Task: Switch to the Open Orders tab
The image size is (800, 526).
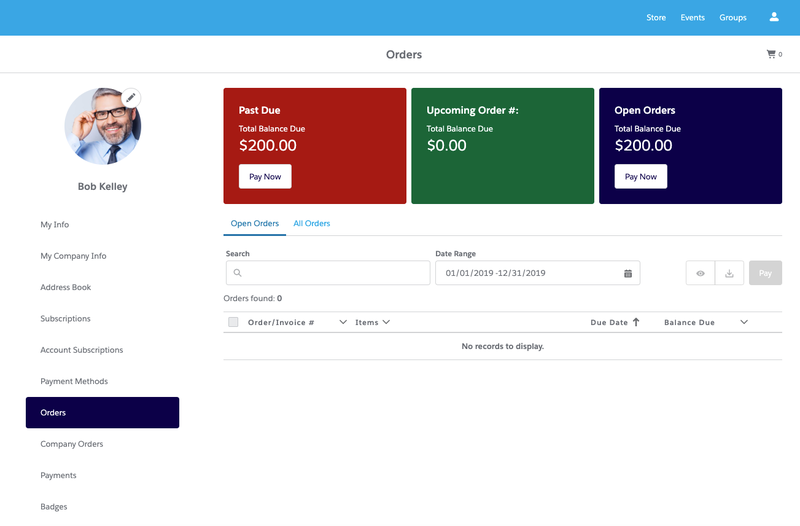Action: [255, 223]
